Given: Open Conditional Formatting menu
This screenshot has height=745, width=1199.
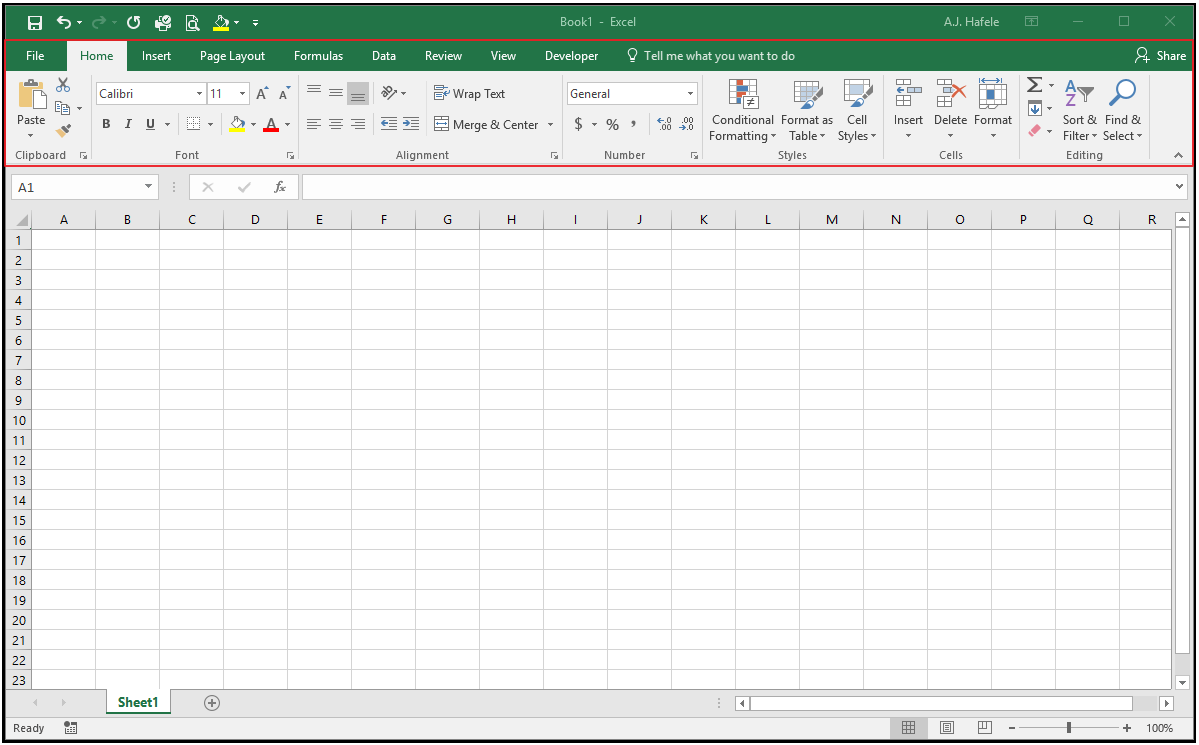Looking at the screenshot, I should (x=742, y=111).
